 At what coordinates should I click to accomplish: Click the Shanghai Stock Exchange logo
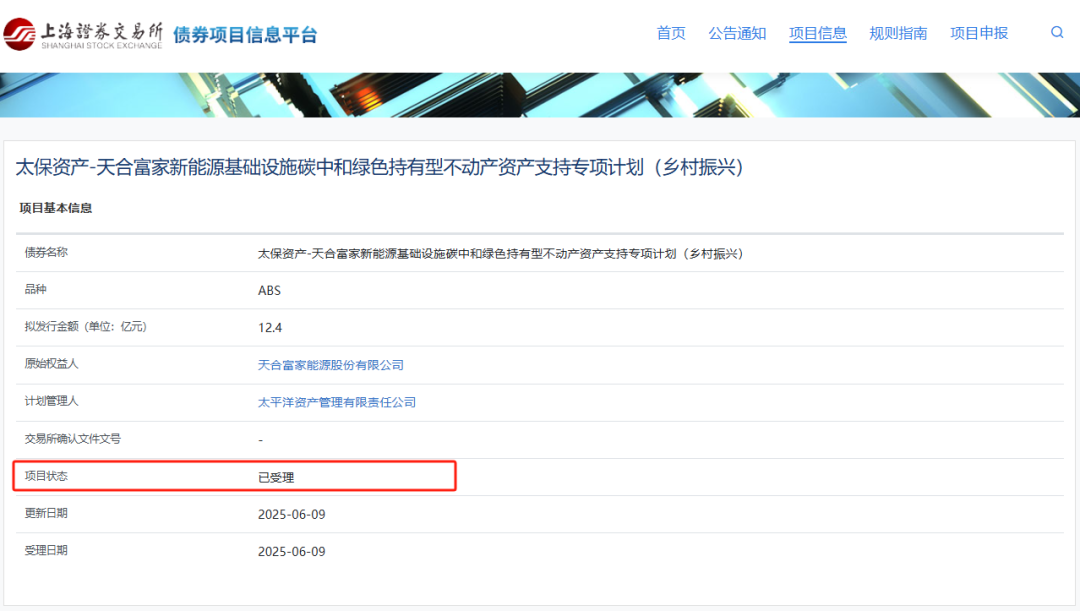[x=83, y=34]
